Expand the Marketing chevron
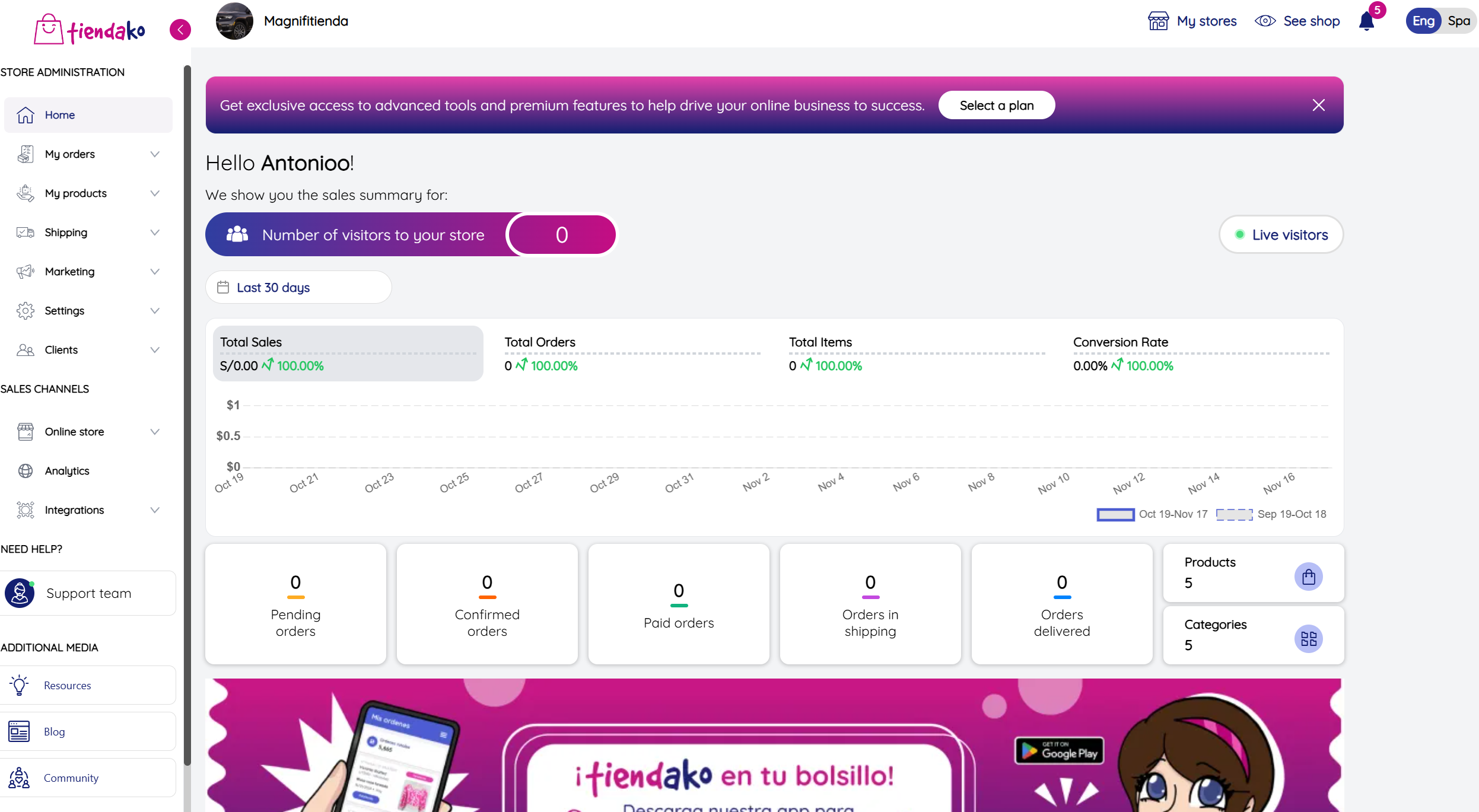This screenshot has height=812, width=1479. point(155,272)
